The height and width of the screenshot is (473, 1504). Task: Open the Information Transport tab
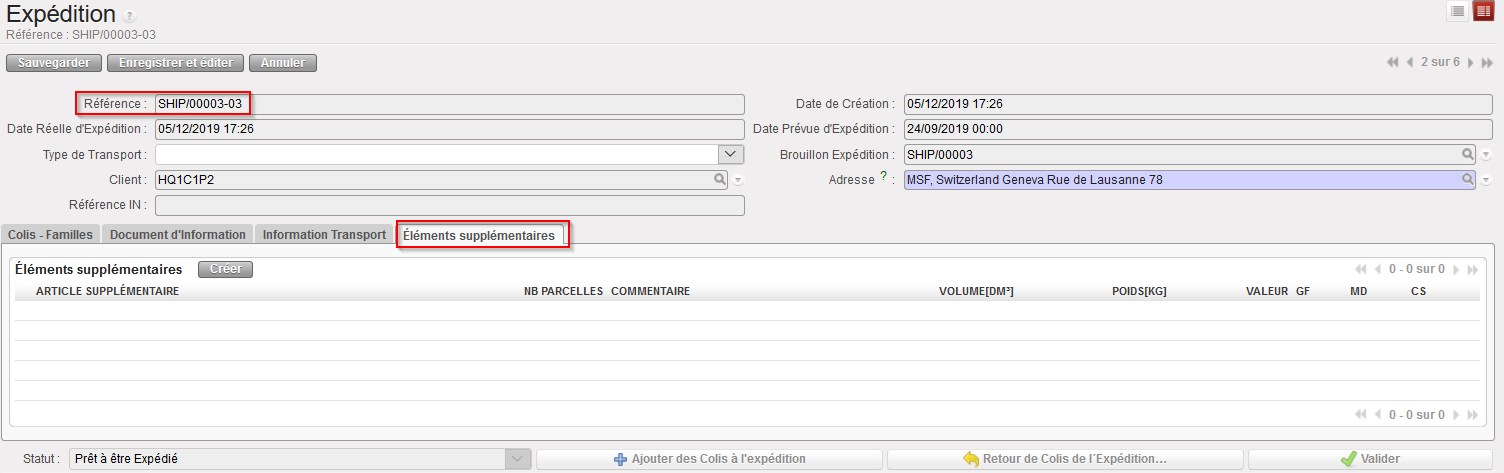click(324, 234)
